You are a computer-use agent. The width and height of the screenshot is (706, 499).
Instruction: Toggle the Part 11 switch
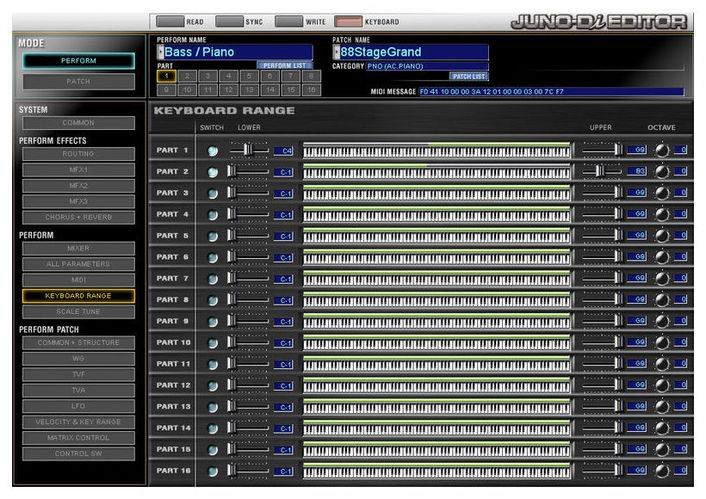[x=213, y=364]
